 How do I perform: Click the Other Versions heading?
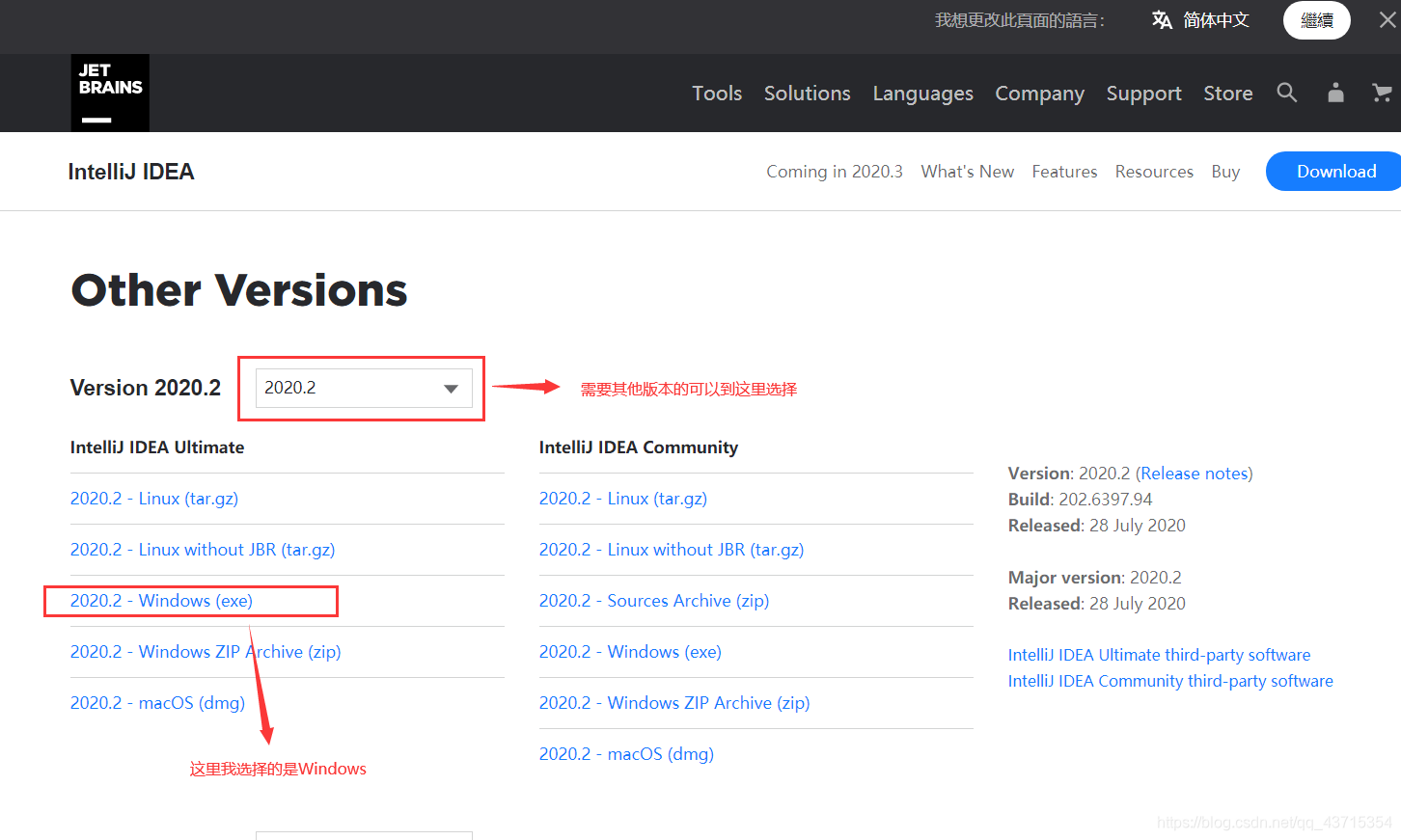point(239,289)
